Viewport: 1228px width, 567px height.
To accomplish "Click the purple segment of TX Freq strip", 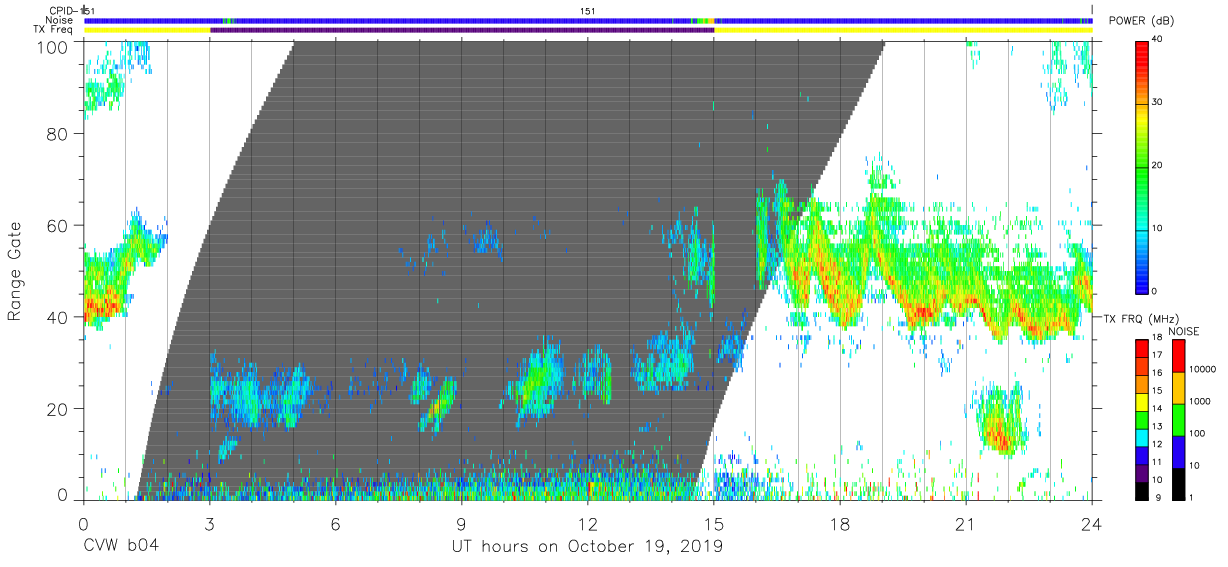I will 462,30.
